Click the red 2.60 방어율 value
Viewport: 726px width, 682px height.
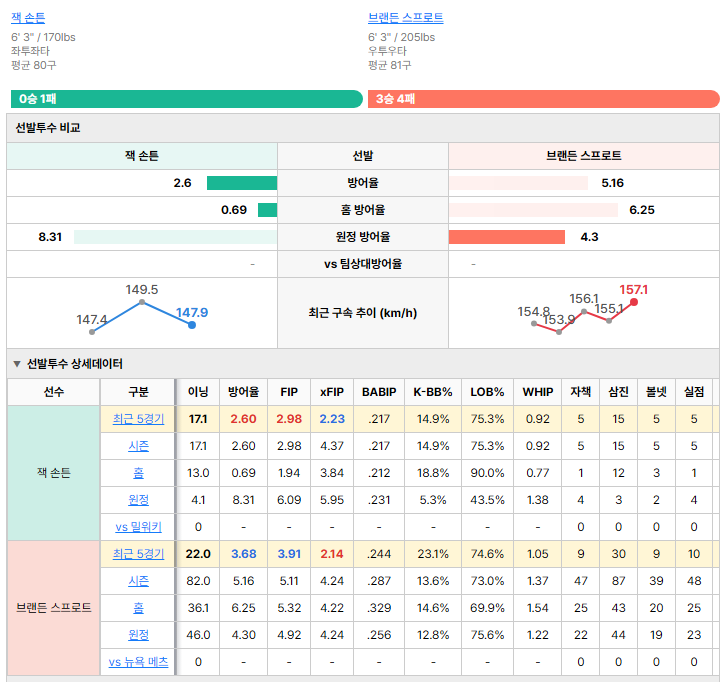tap(244, 419)
